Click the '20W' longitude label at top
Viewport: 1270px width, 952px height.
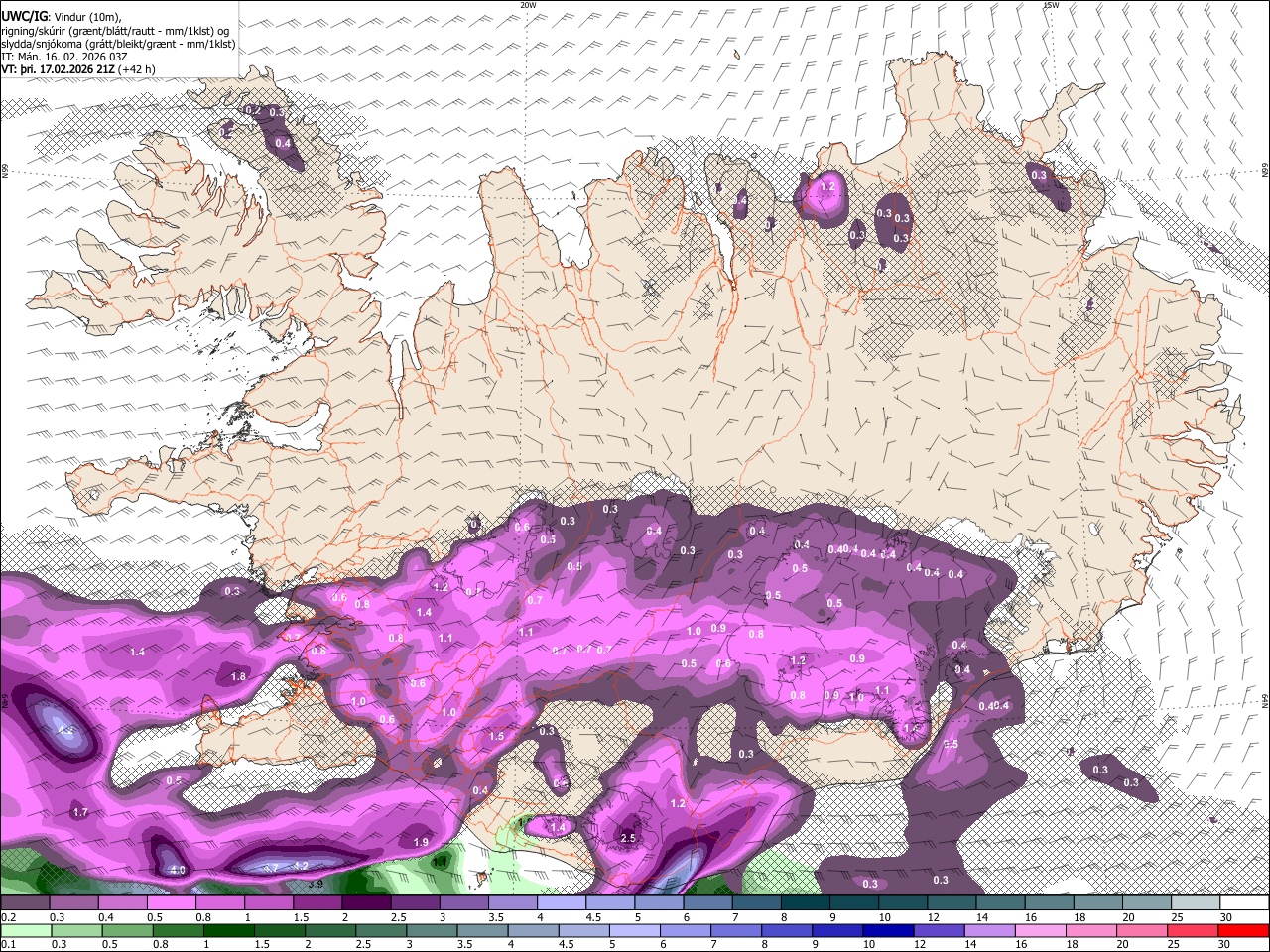pyautogui.click(x=529, y=5)
